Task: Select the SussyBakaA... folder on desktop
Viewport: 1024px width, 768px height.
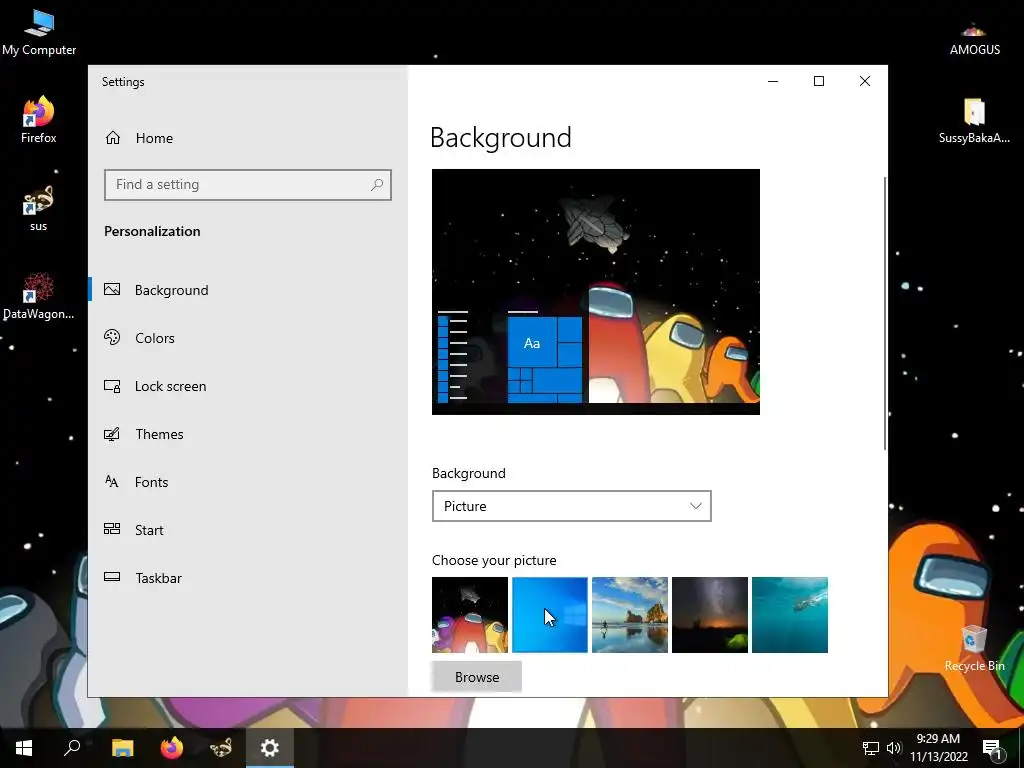Action: click(x=974, y=121)
